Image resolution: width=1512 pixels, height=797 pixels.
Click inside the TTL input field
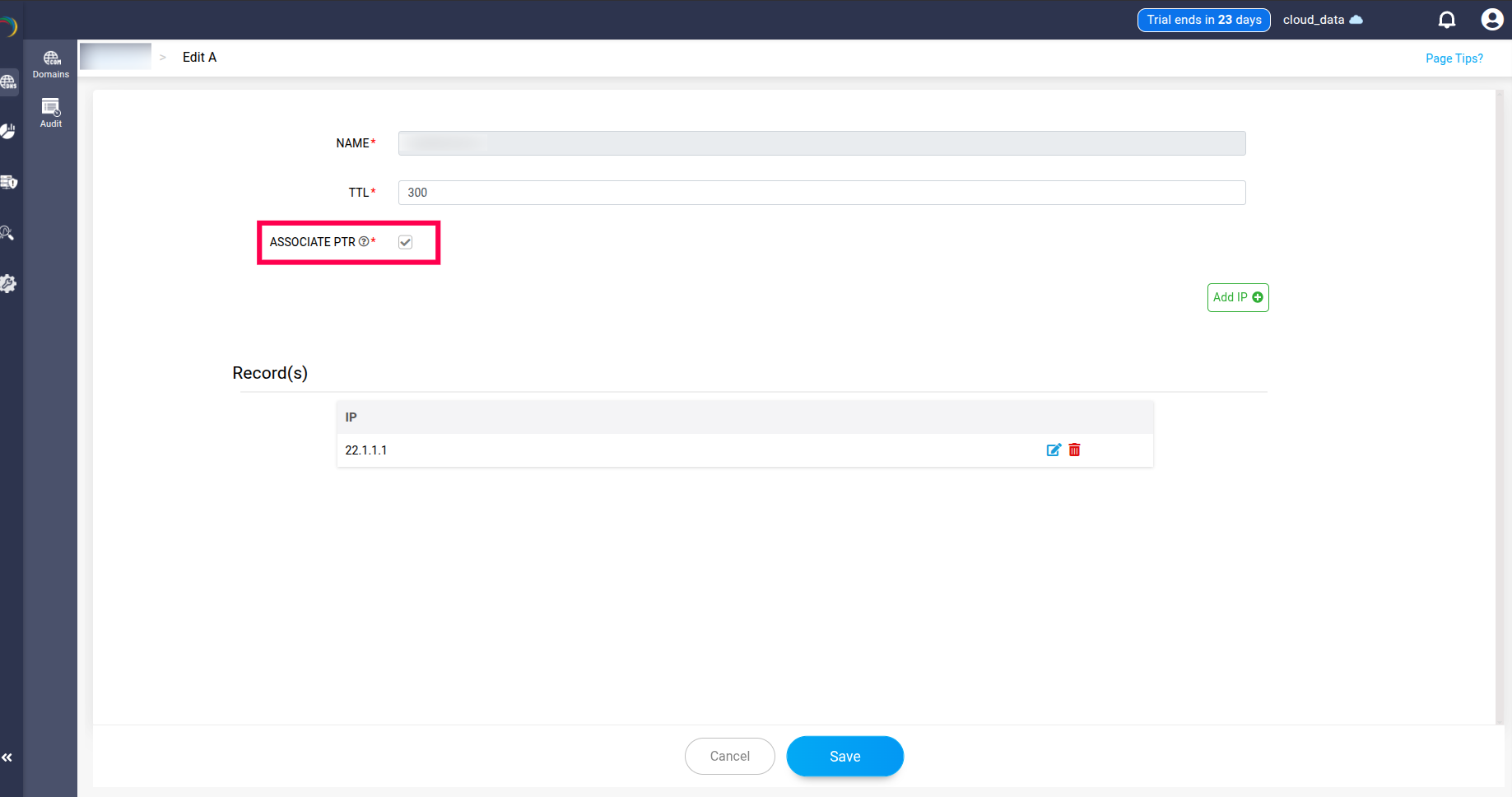[821, 192]
